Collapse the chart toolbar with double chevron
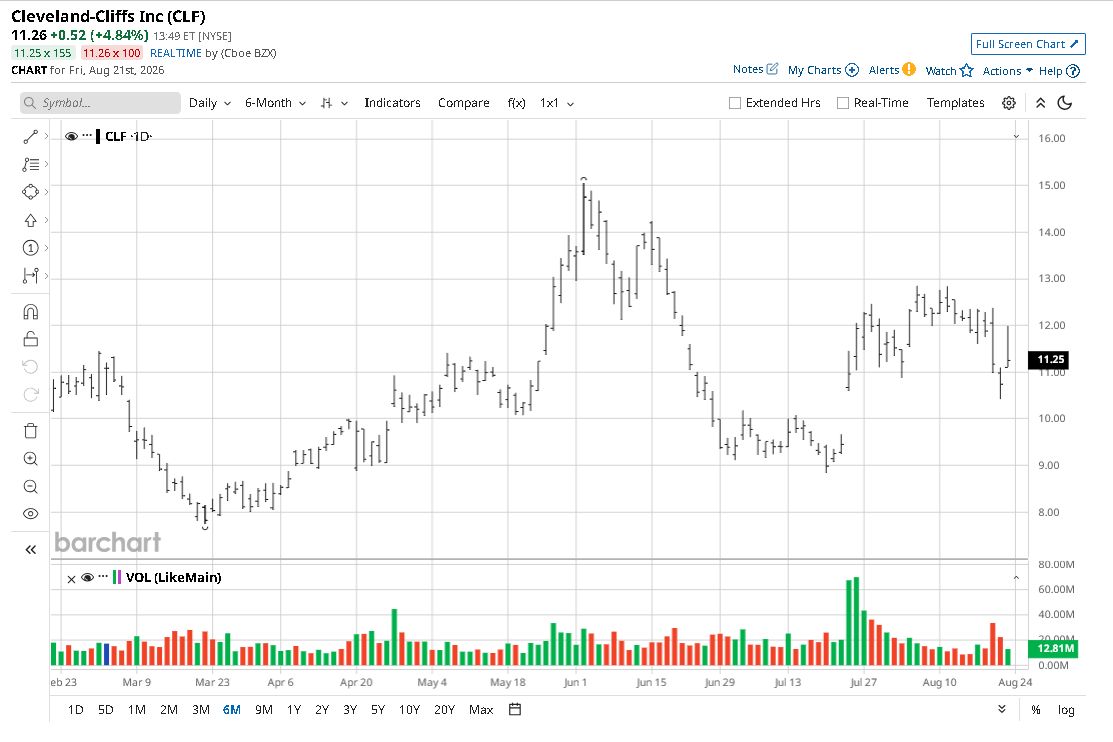Screen dimensions: 1113x742 [x=1041, y=103]
